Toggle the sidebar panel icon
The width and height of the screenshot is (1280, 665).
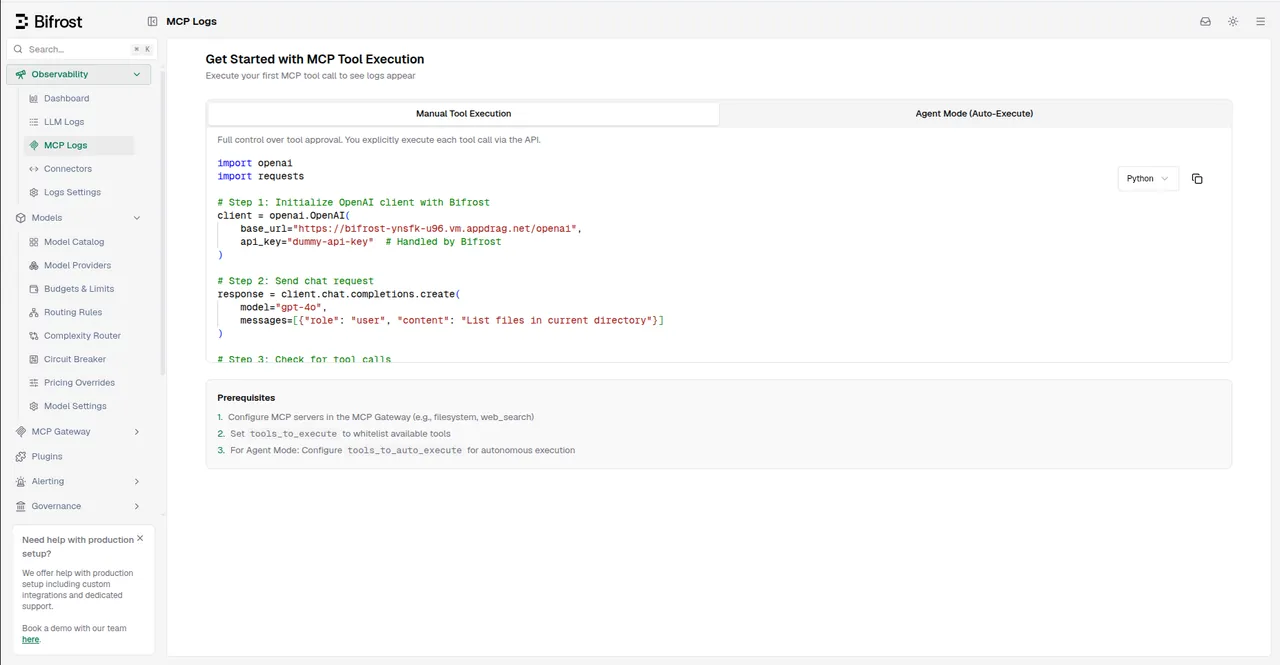click(152, 21)
